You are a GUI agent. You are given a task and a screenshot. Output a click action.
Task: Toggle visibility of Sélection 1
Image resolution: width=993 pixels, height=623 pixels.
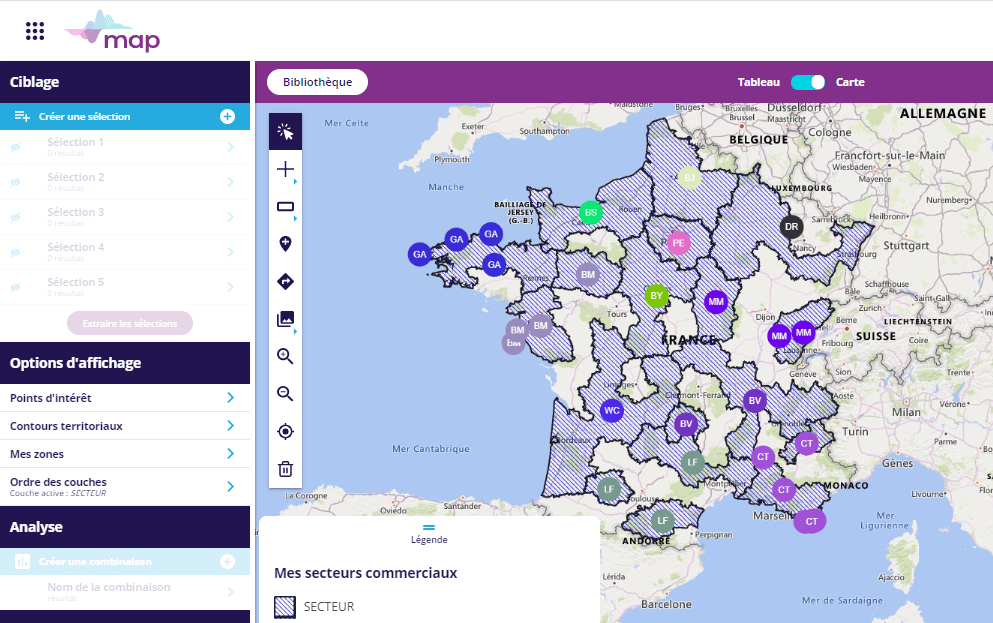(x=16, y=147)
